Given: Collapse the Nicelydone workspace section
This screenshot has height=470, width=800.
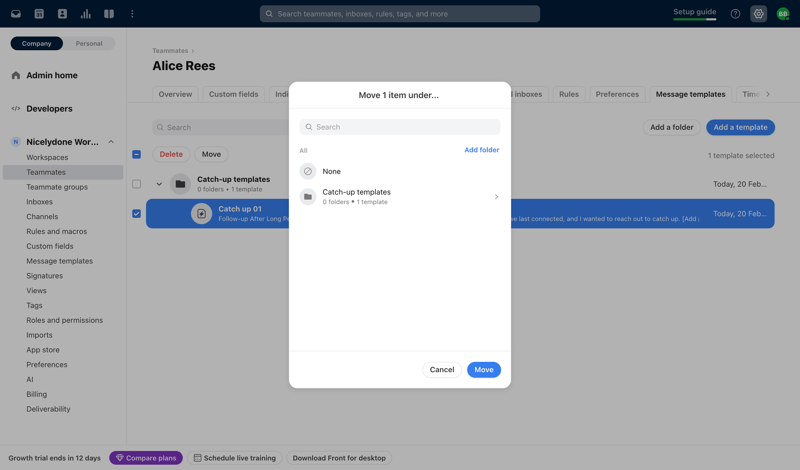Looking at the screenshot, I should [x=111, y=142].
